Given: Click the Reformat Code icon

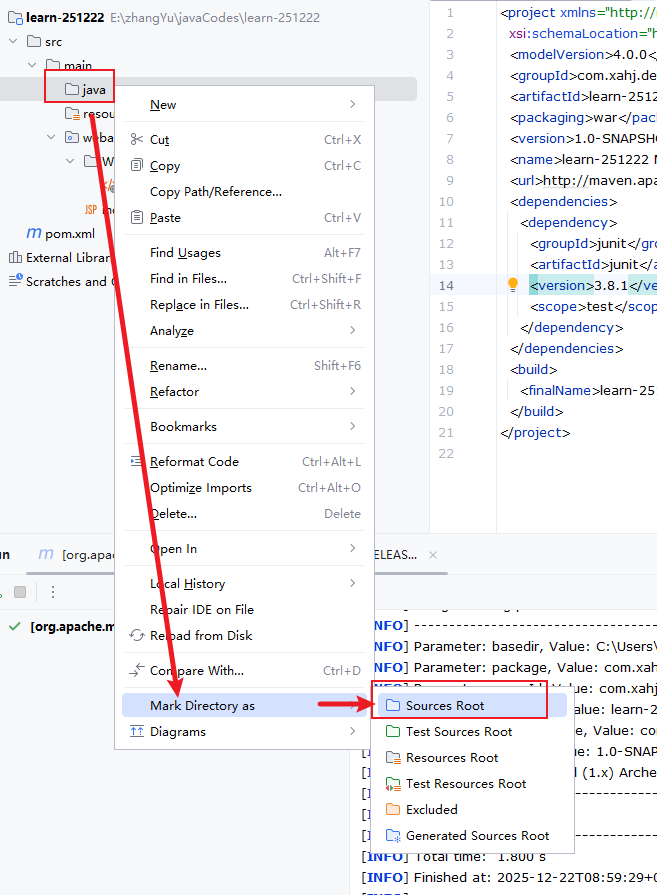Looking at the screenshot, I should point(136,461).
